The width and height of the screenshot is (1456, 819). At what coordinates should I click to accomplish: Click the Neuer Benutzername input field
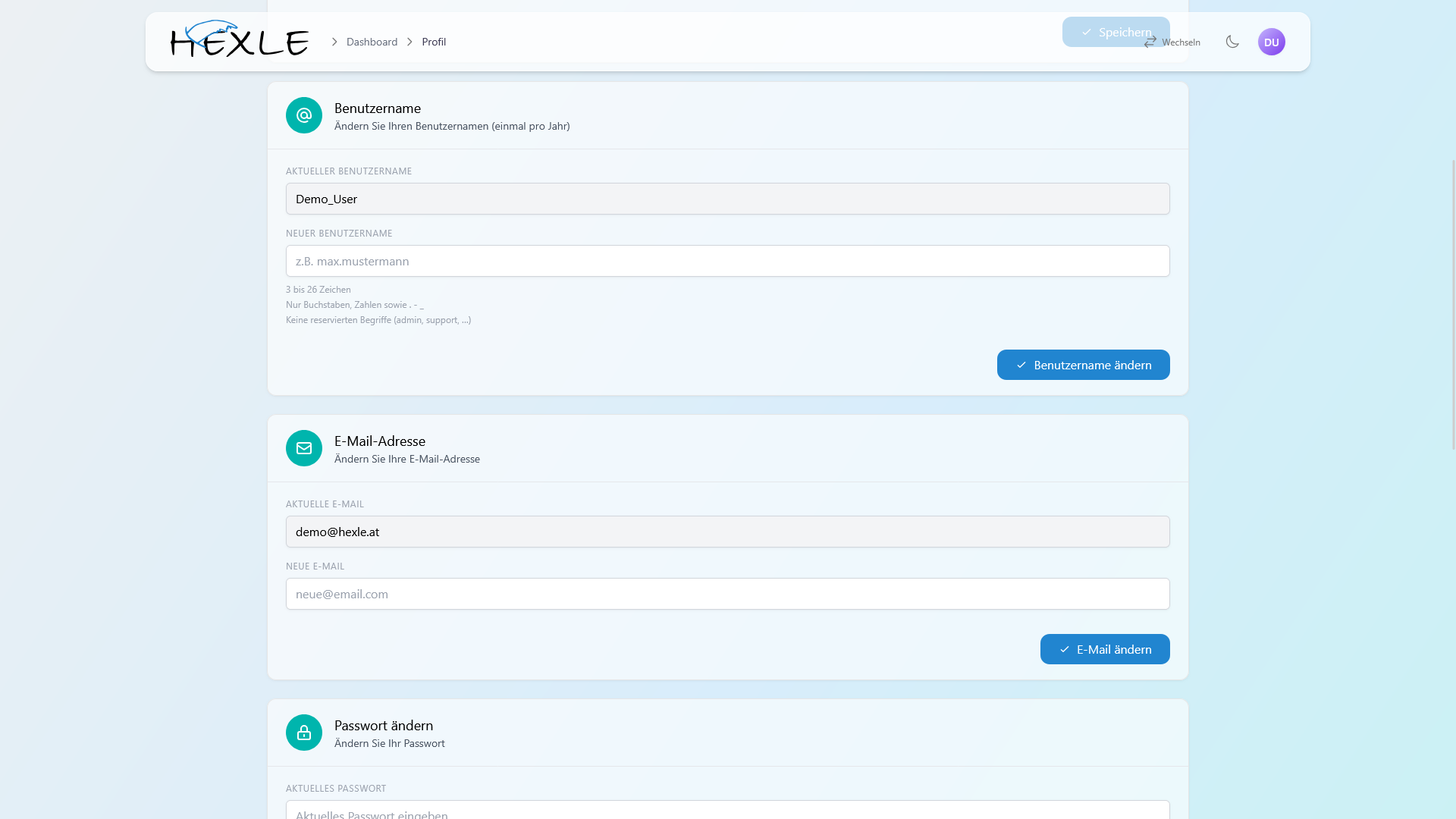[x=728, y=261]
